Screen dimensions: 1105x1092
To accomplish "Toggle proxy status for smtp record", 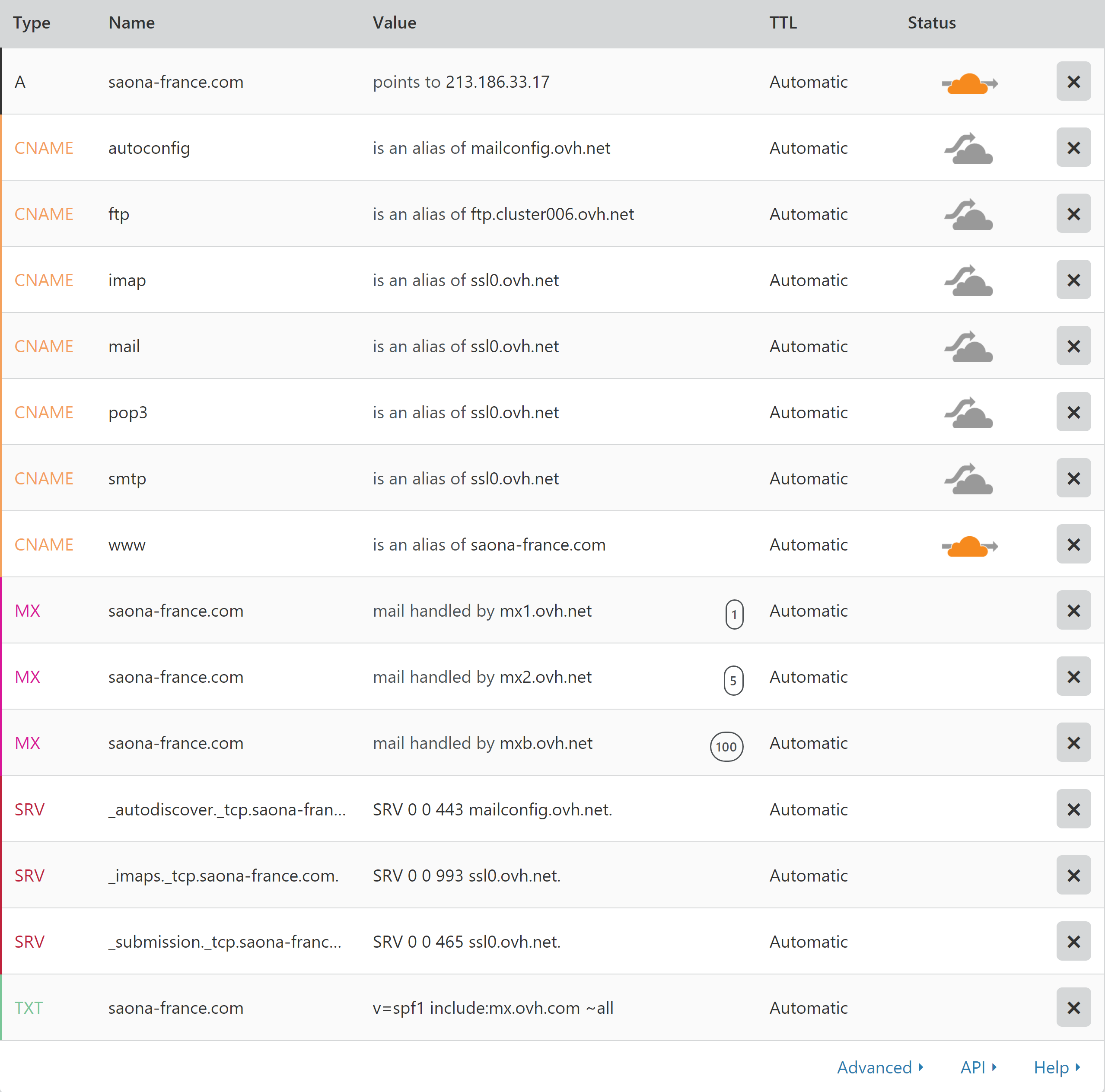I will pos(969,479).
